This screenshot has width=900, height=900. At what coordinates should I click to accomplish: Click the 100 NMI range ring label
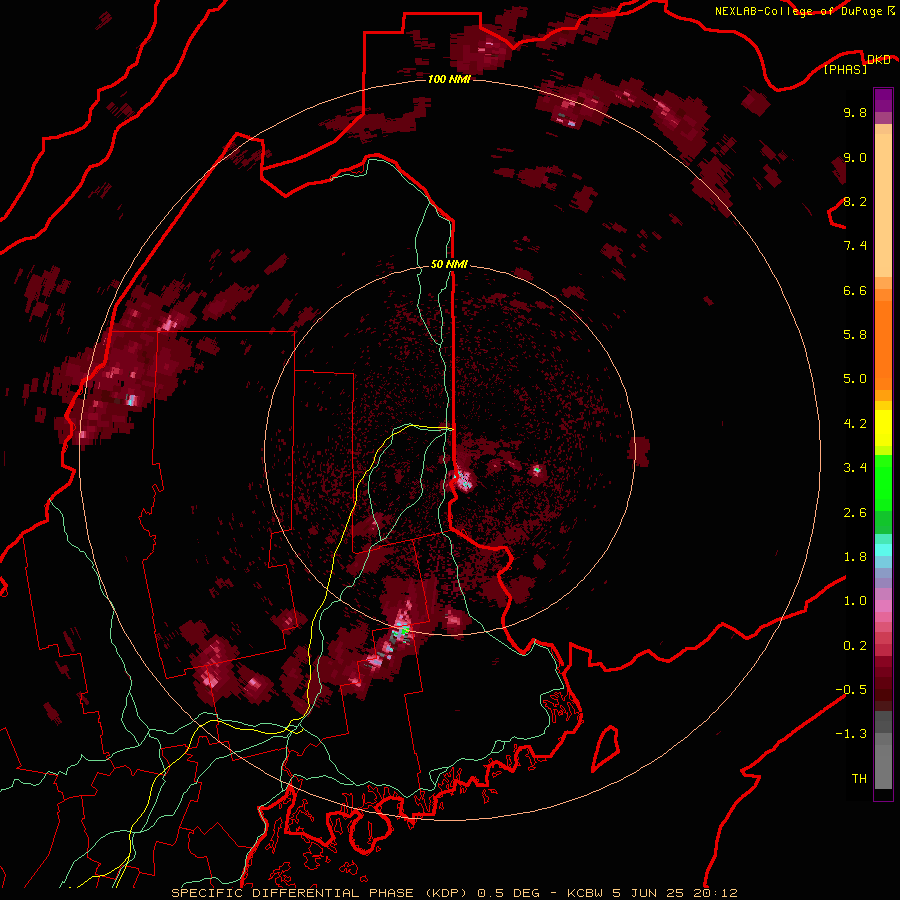(449, 79)
